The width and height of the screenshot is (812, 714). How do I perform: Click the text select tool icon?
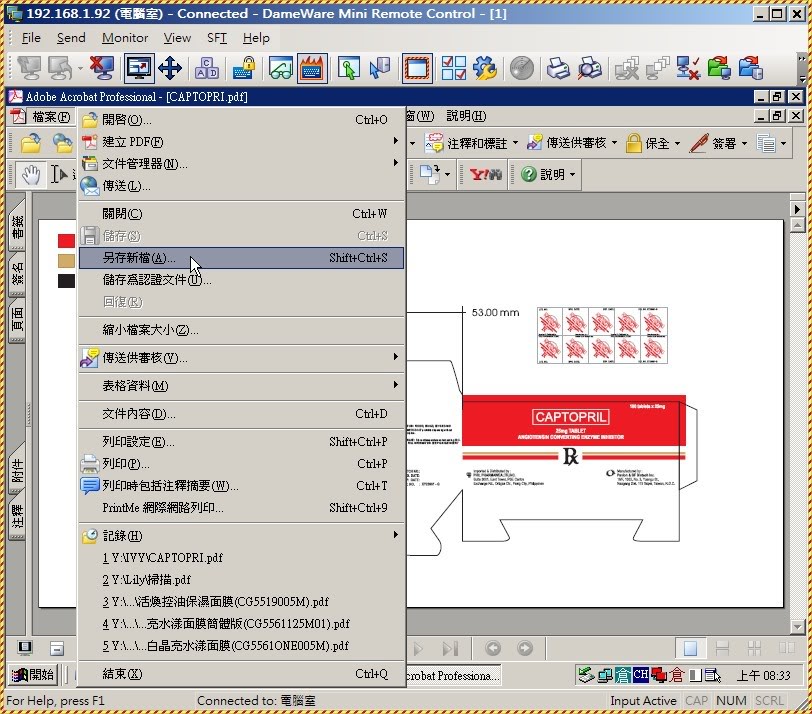[60, 174]
